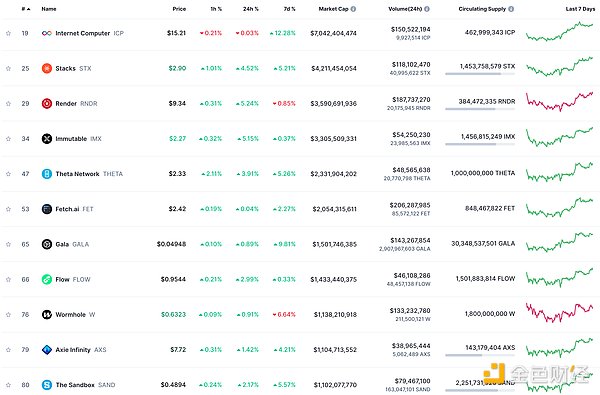Open the Render RNDR red logo
600x395 pixels.
click(x=47, y=103)
